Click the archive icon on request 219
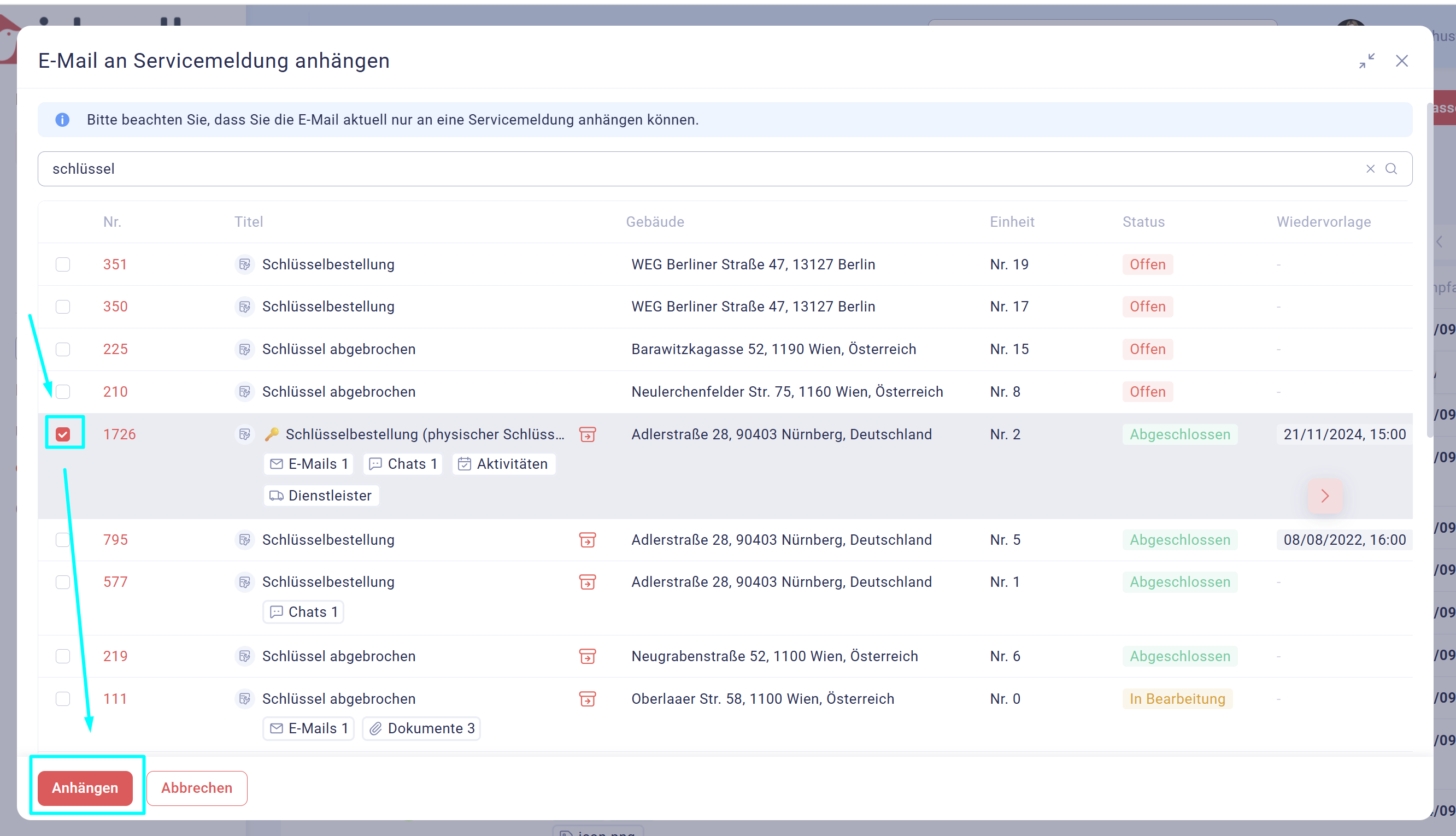The width and height of the screenshot is (1456, 836). point(588,656)
